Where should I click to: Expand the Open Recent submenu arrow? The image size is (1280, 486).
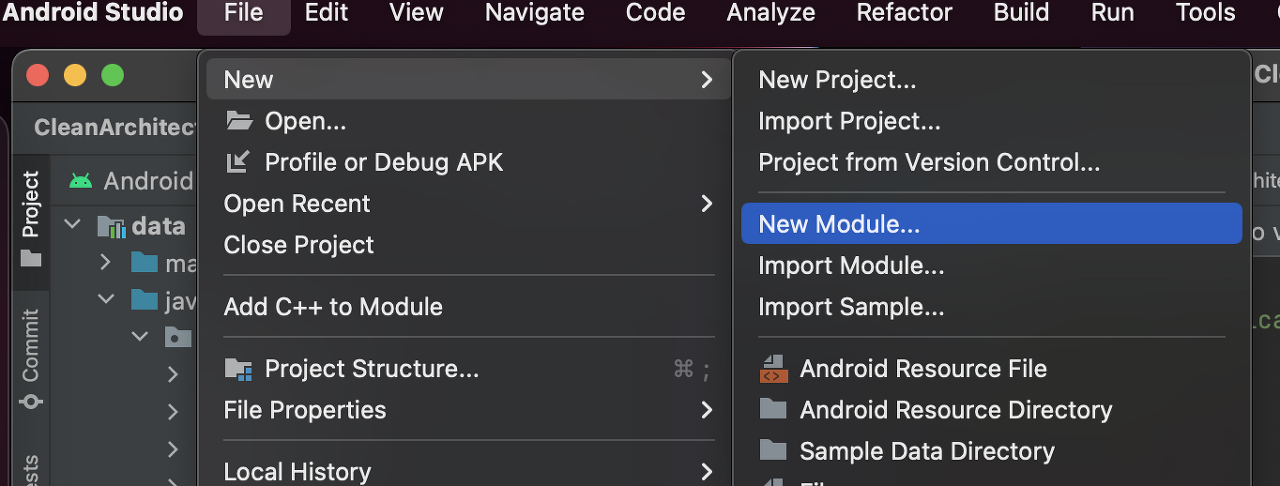[x=706, y=203]
